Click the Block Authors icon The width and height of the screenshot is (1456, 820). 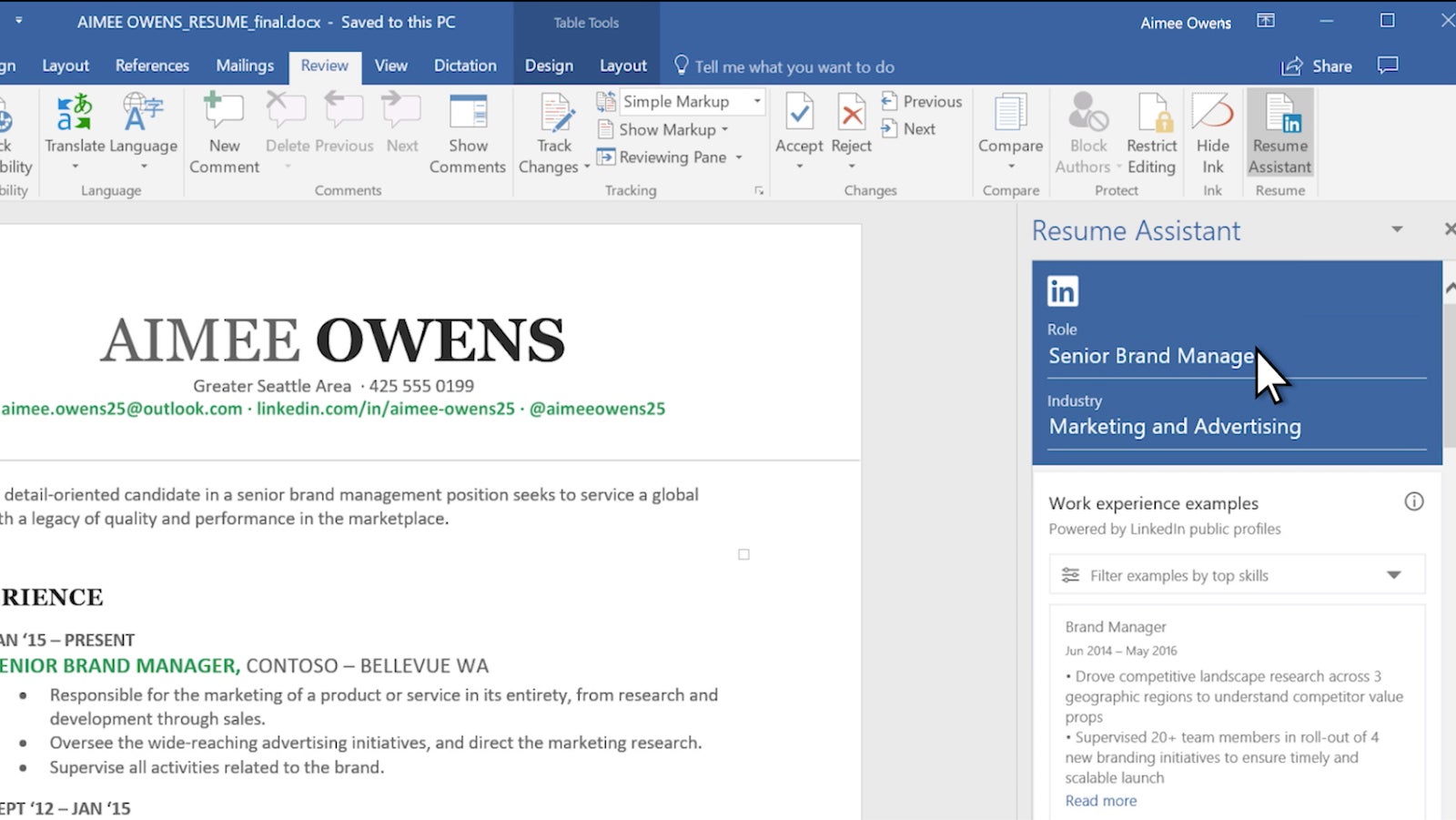click(1088, 112)
